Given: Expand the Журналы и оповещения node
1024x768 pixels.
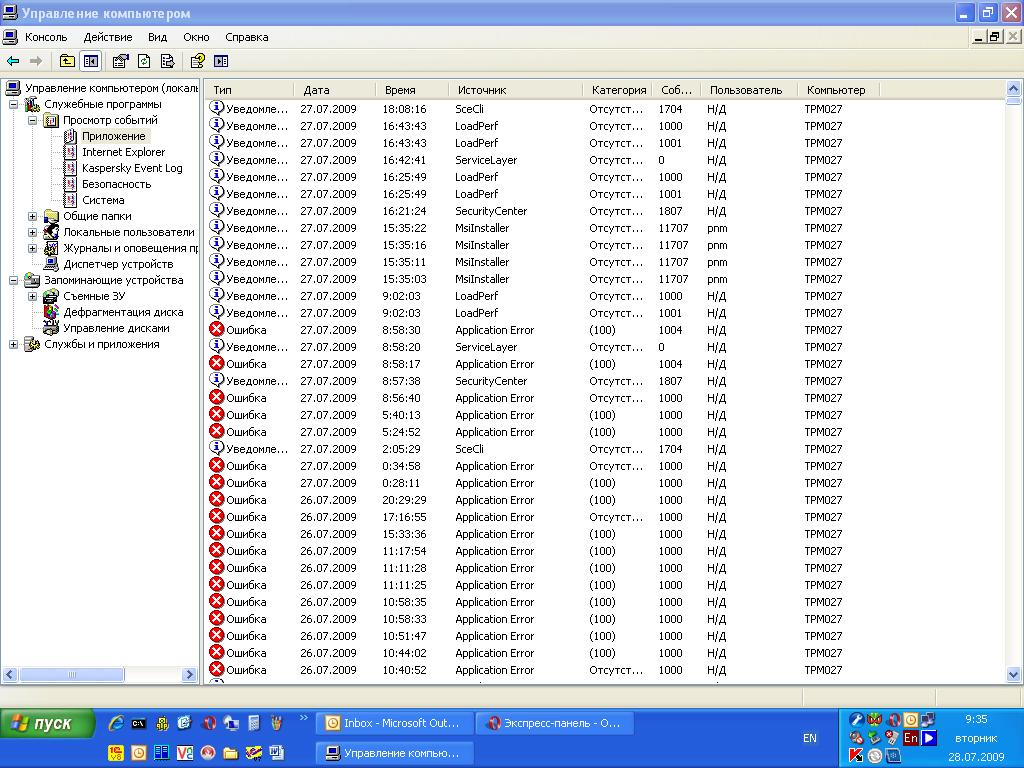Looking at the screenshot, I should point(32,248).
